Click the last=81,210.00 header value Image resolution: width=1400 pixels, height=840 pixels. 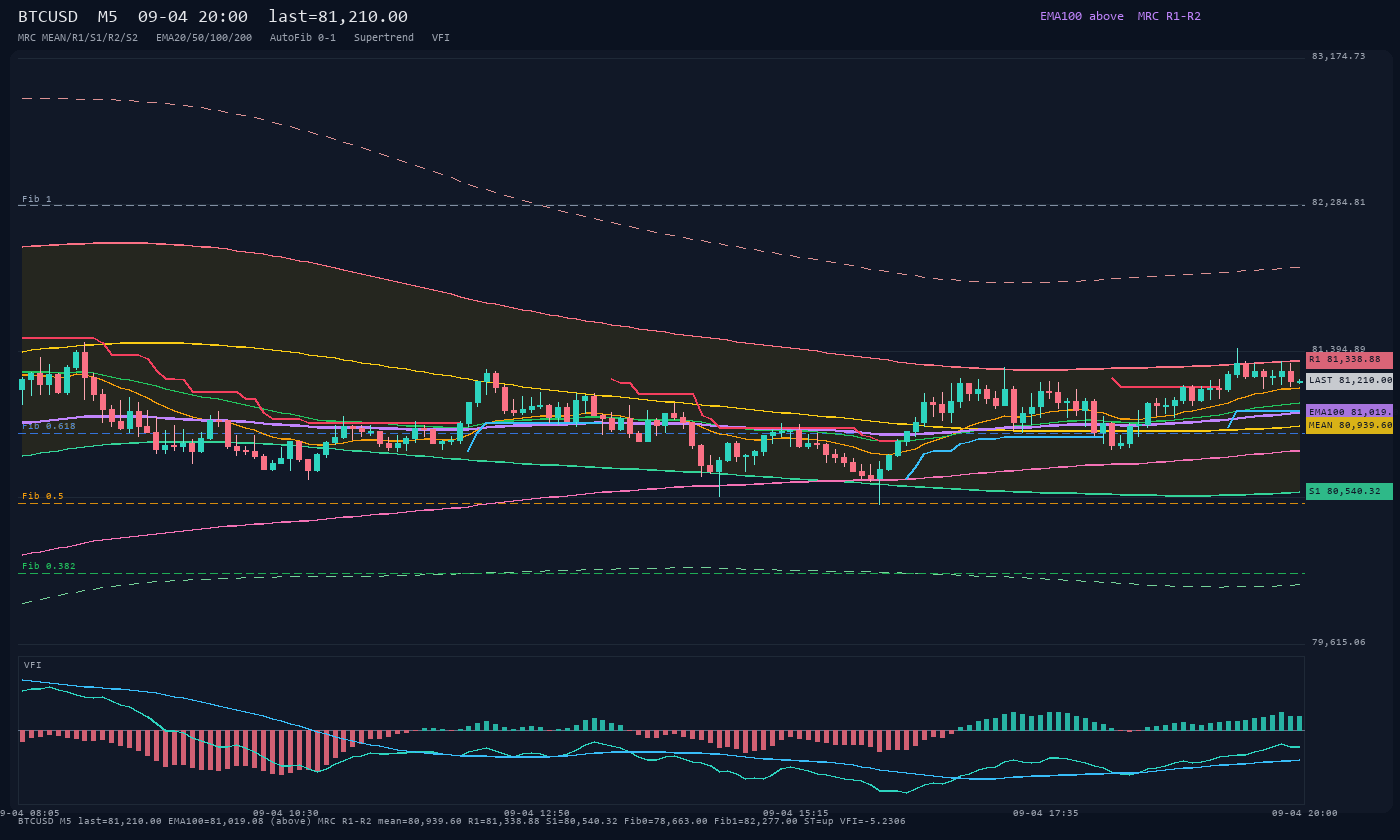(x=338, y=16)
